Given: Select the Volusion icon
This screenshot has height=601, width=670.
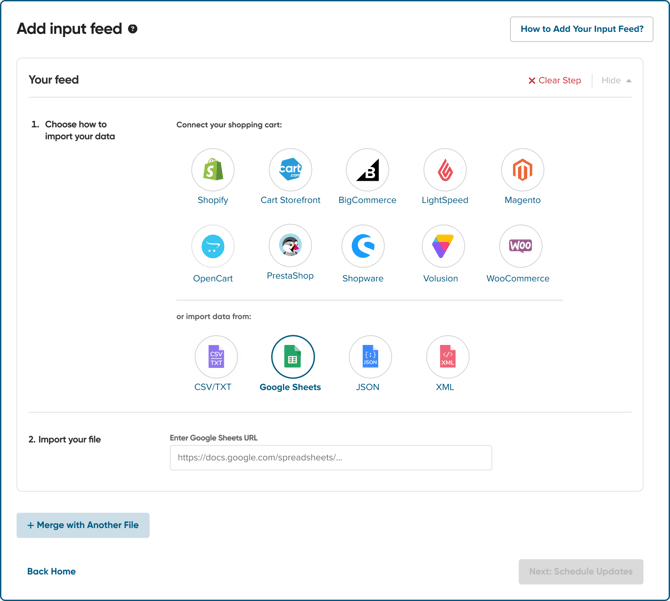Looking at the screenshot, I should (443, 246).
